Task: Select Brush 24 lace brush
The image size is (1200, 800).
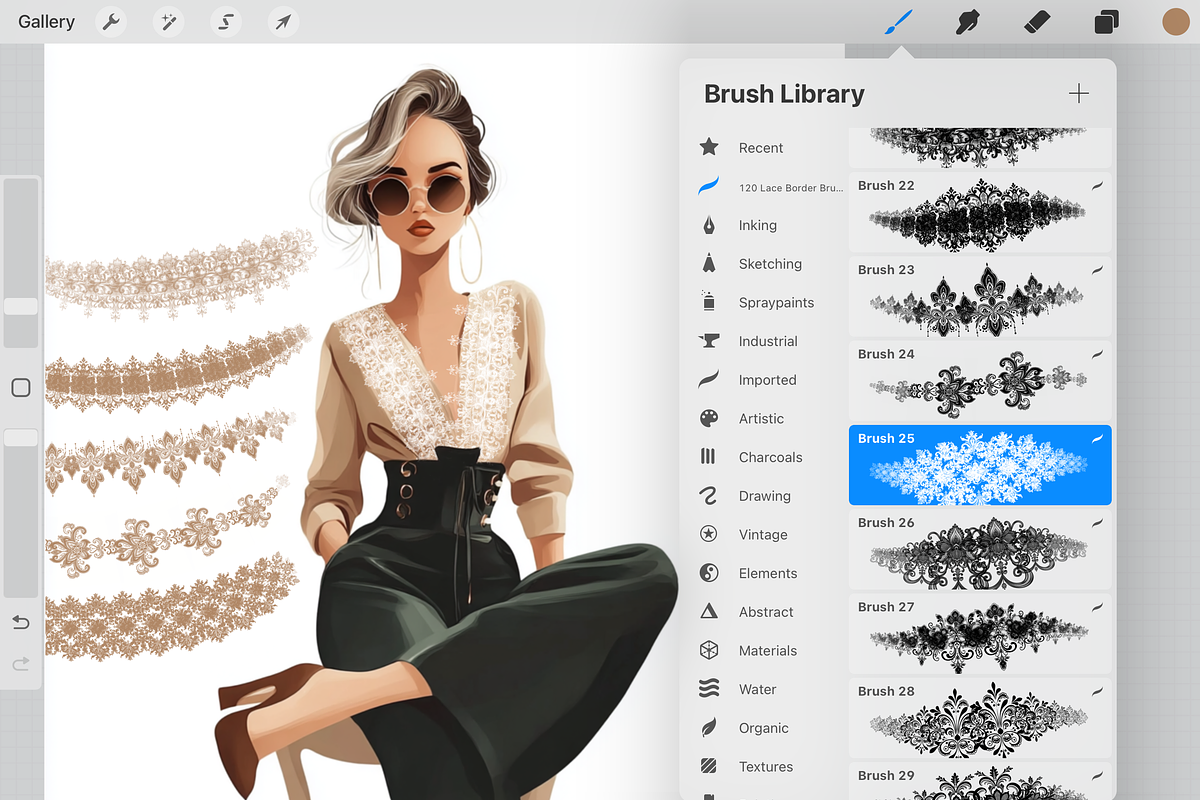Action: pyautogui.click(x=980, y=380)
